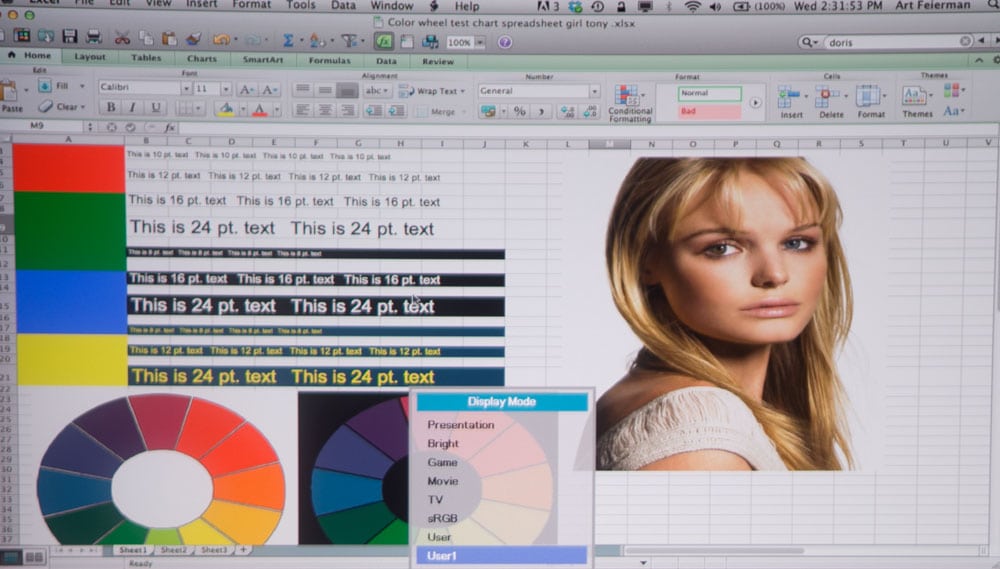Toggle Align Bottom vertical alignment
The width and height of the screenshot is (1000, 569).
click(x=348, y=91)
